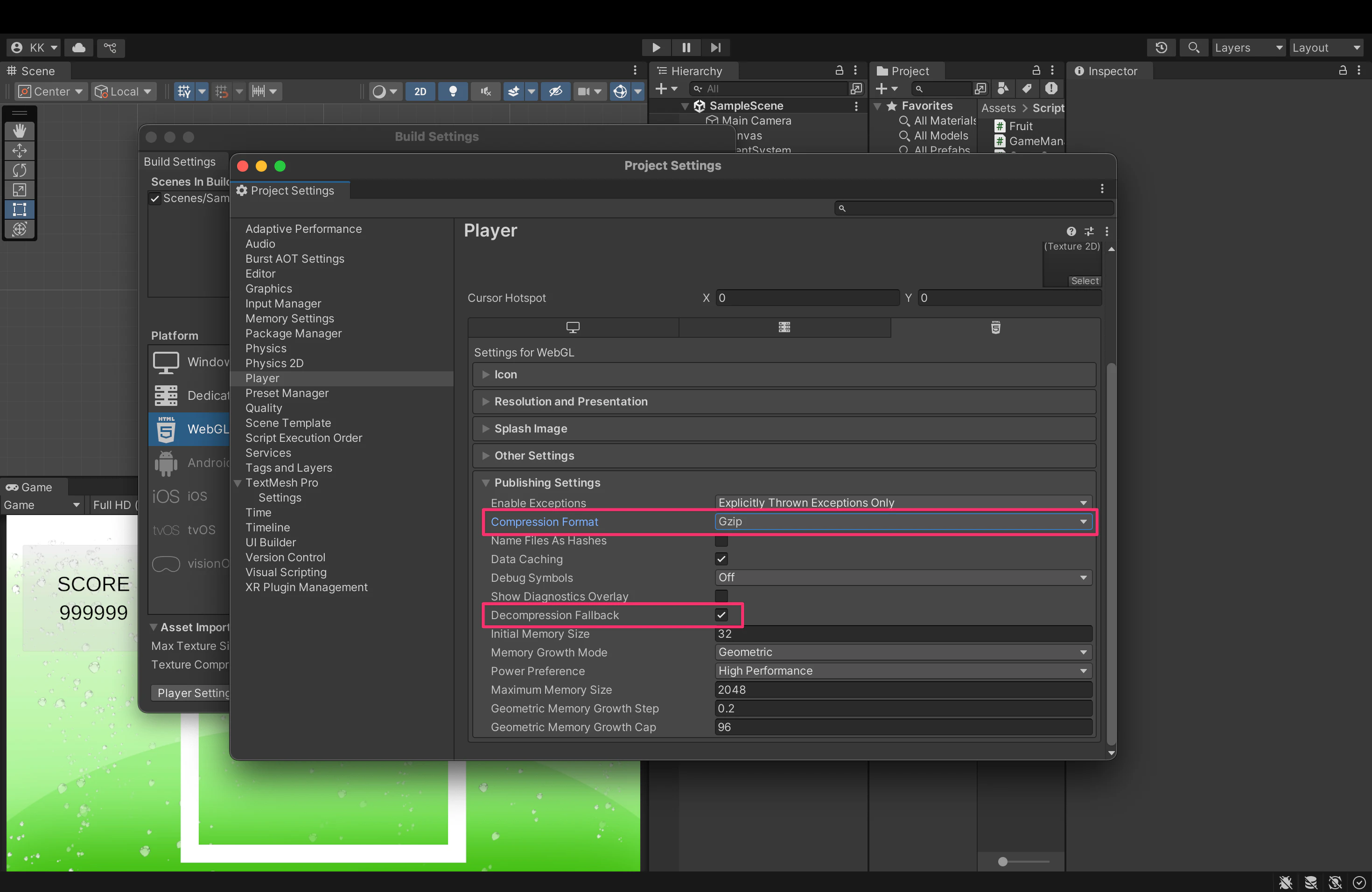Toggle Name Files As Hashes checkbox
This screenshot has width=1372, height=892.
[721, 541]
